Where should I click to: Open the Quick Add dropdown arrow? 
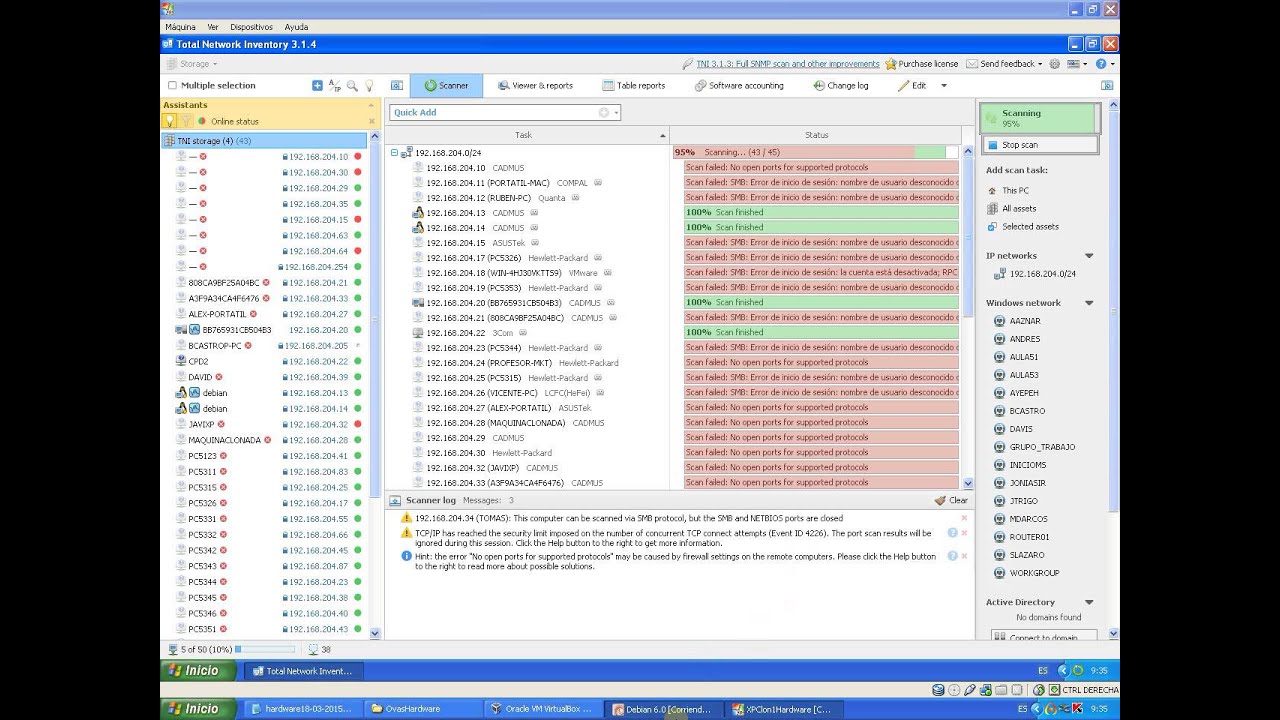[x=616, y=113]
